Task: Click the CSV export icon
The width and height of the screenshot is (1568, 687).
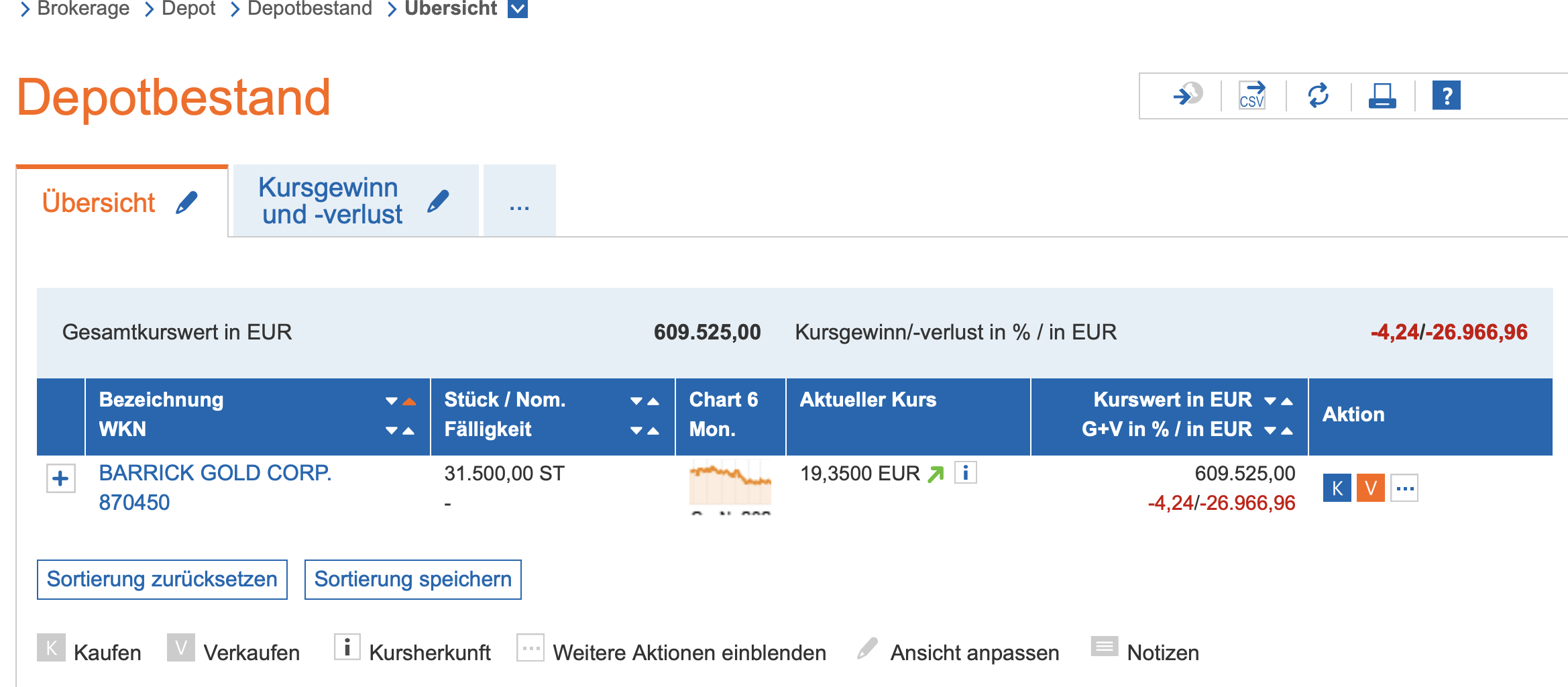Action: click(x=1251, y=95)
